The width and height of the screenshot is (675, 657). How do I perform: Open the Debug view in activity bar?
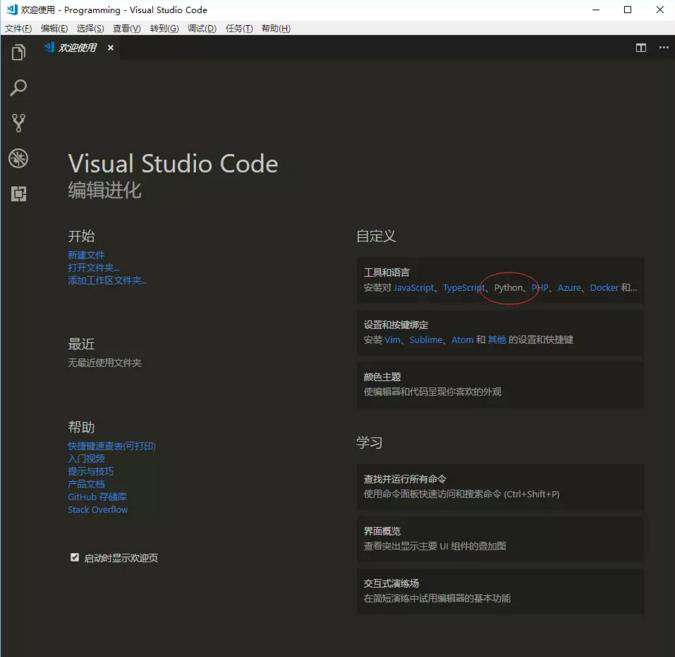point(18,158)
